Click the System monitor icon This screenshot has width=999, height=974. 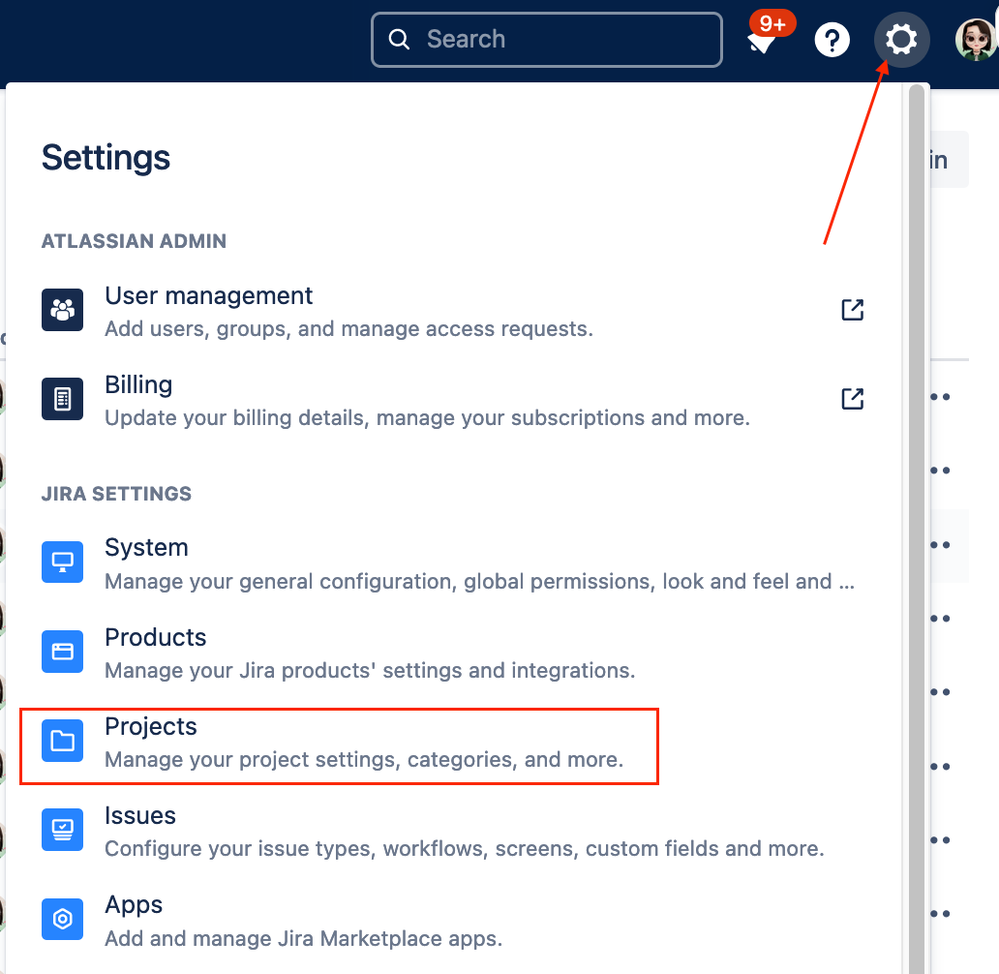coord(62,562)
